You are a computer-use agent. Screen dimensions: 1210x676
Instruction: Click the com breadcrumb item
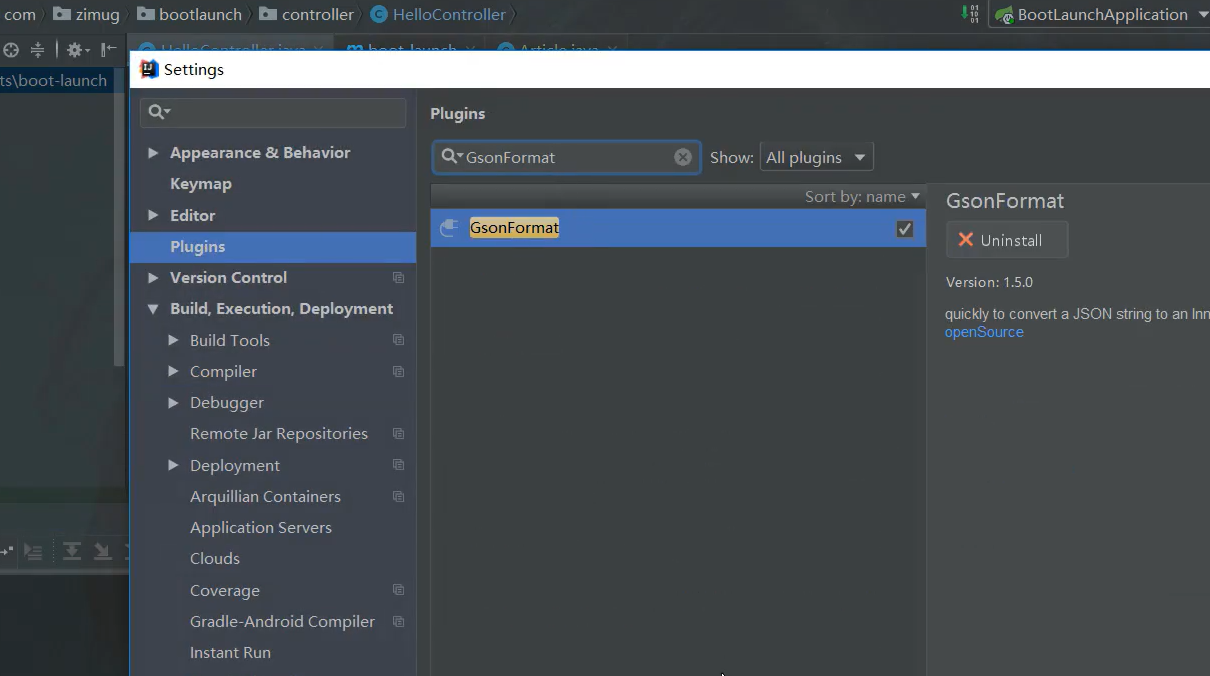point(19,14)
